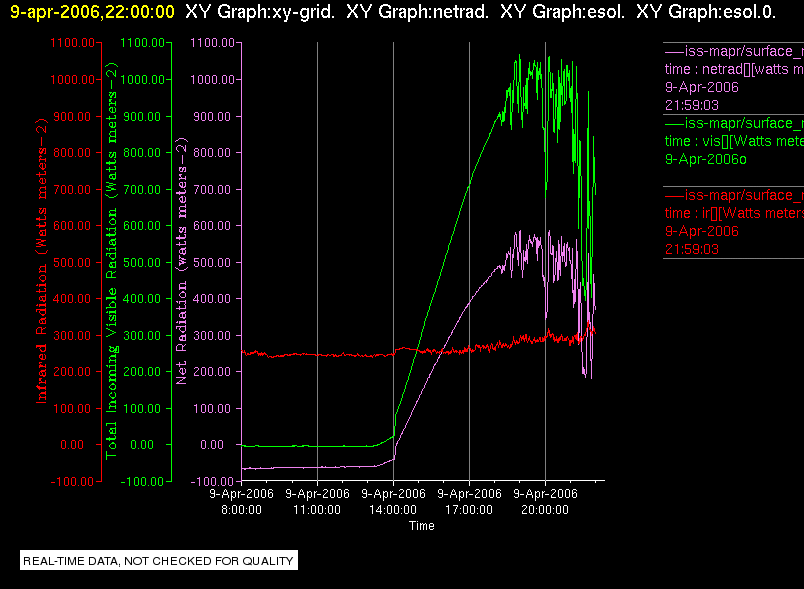Click the yellow date-time stamp in title

click(x=92, y=12)
